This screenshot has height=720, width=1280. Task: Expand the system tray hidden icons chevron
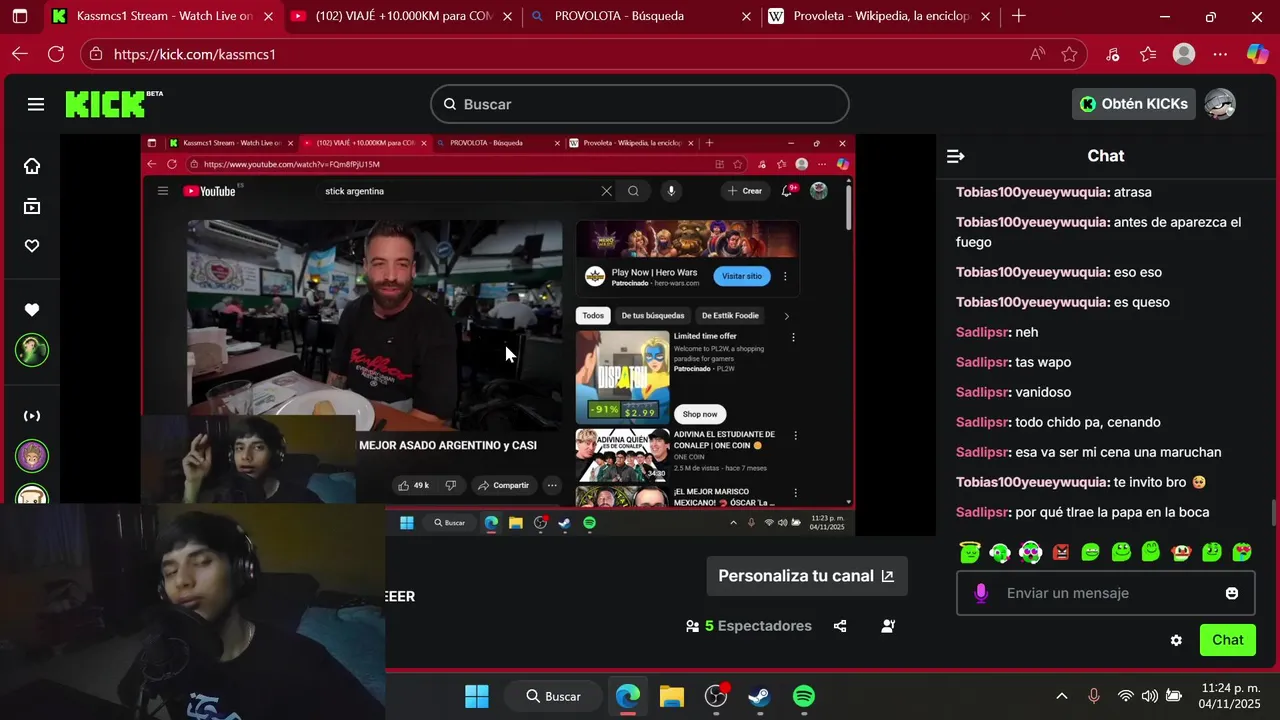tap(1062, 696)
